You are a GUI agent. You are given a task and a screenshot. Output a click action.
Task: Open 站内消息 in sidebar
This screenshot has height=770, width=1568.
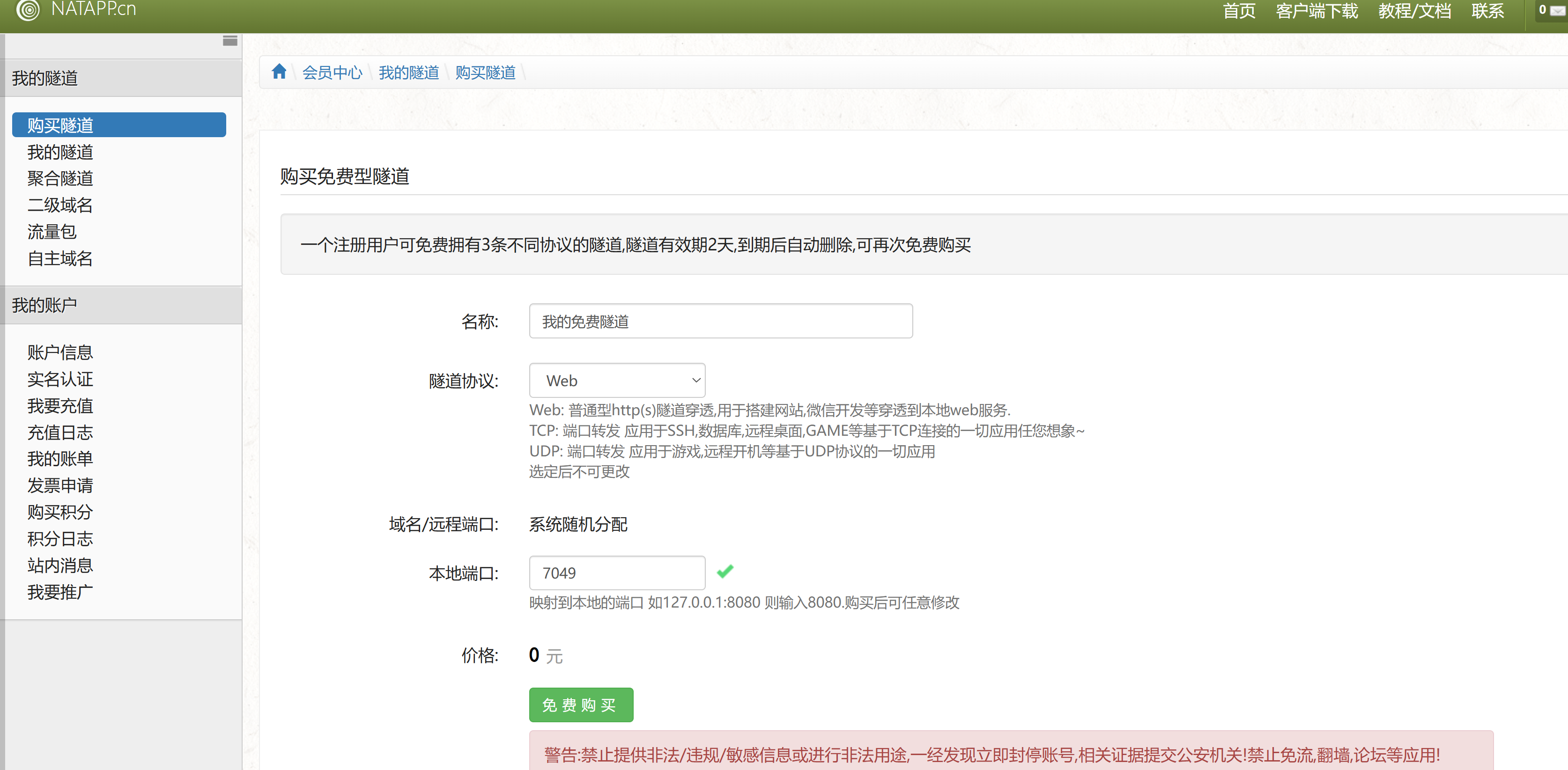click(60, 565)
